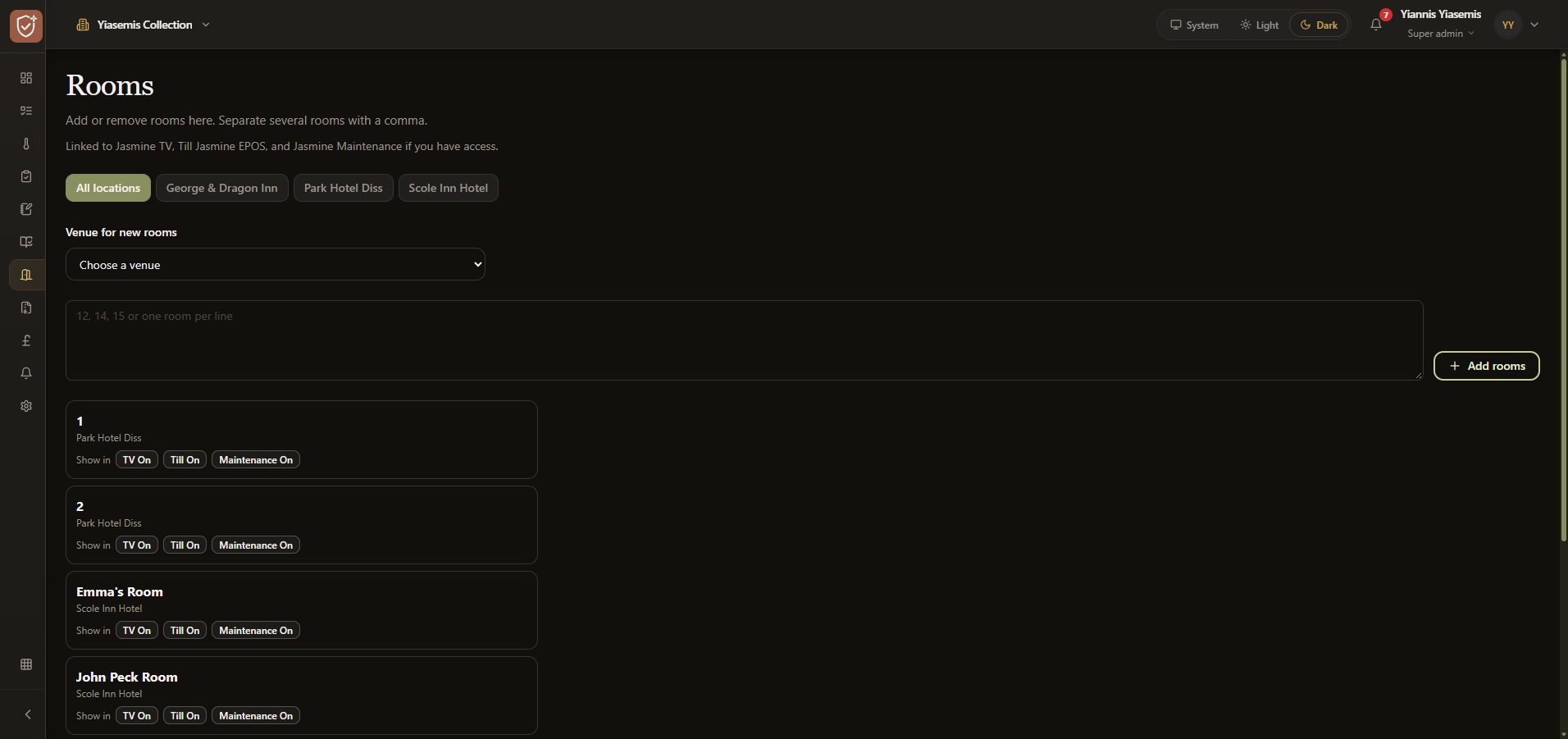The image size is (1568, 739).
Task: Click the YY user avatar
Action: [1507, 25]
